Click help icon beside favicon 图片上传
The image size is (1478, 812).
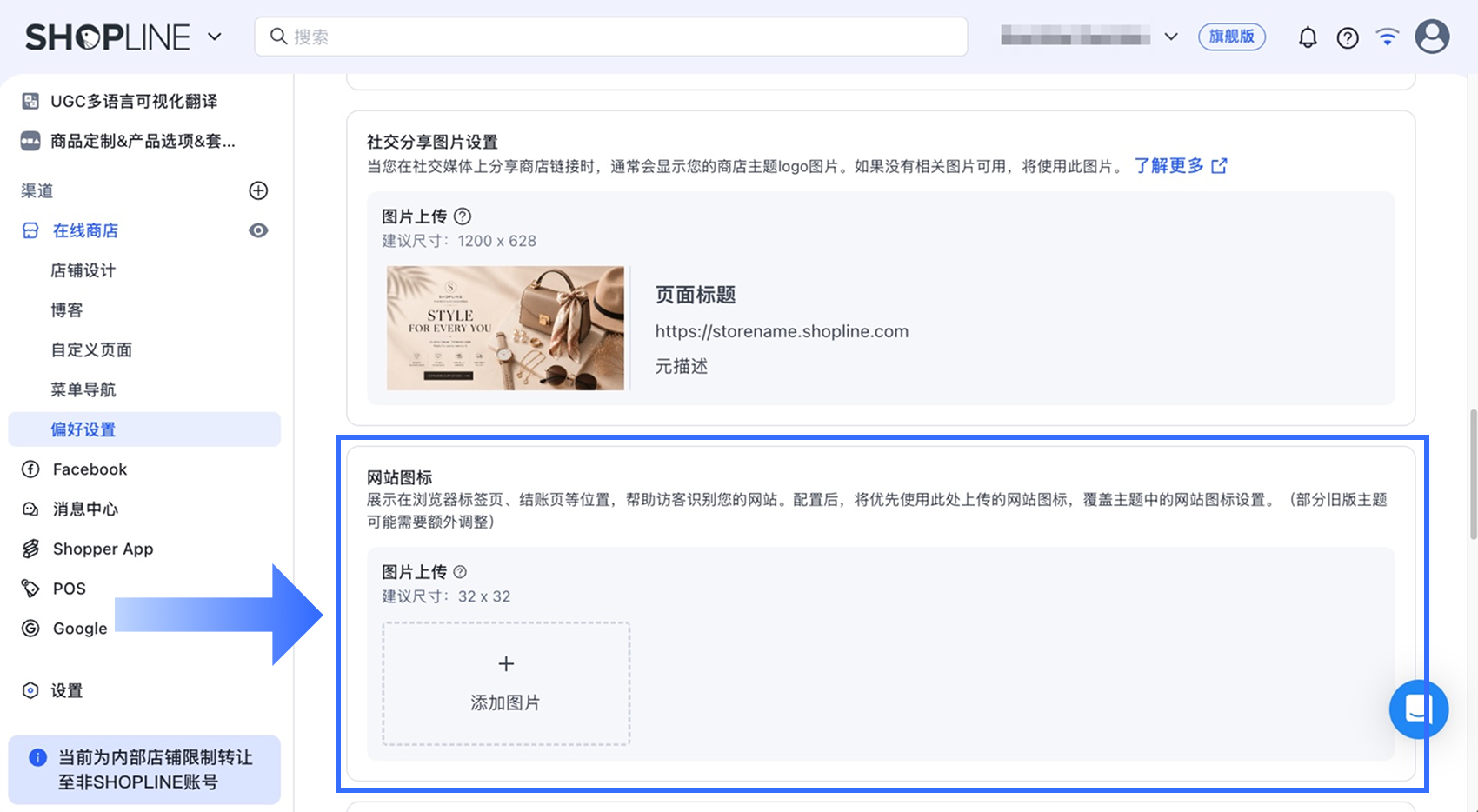(461, 572)
